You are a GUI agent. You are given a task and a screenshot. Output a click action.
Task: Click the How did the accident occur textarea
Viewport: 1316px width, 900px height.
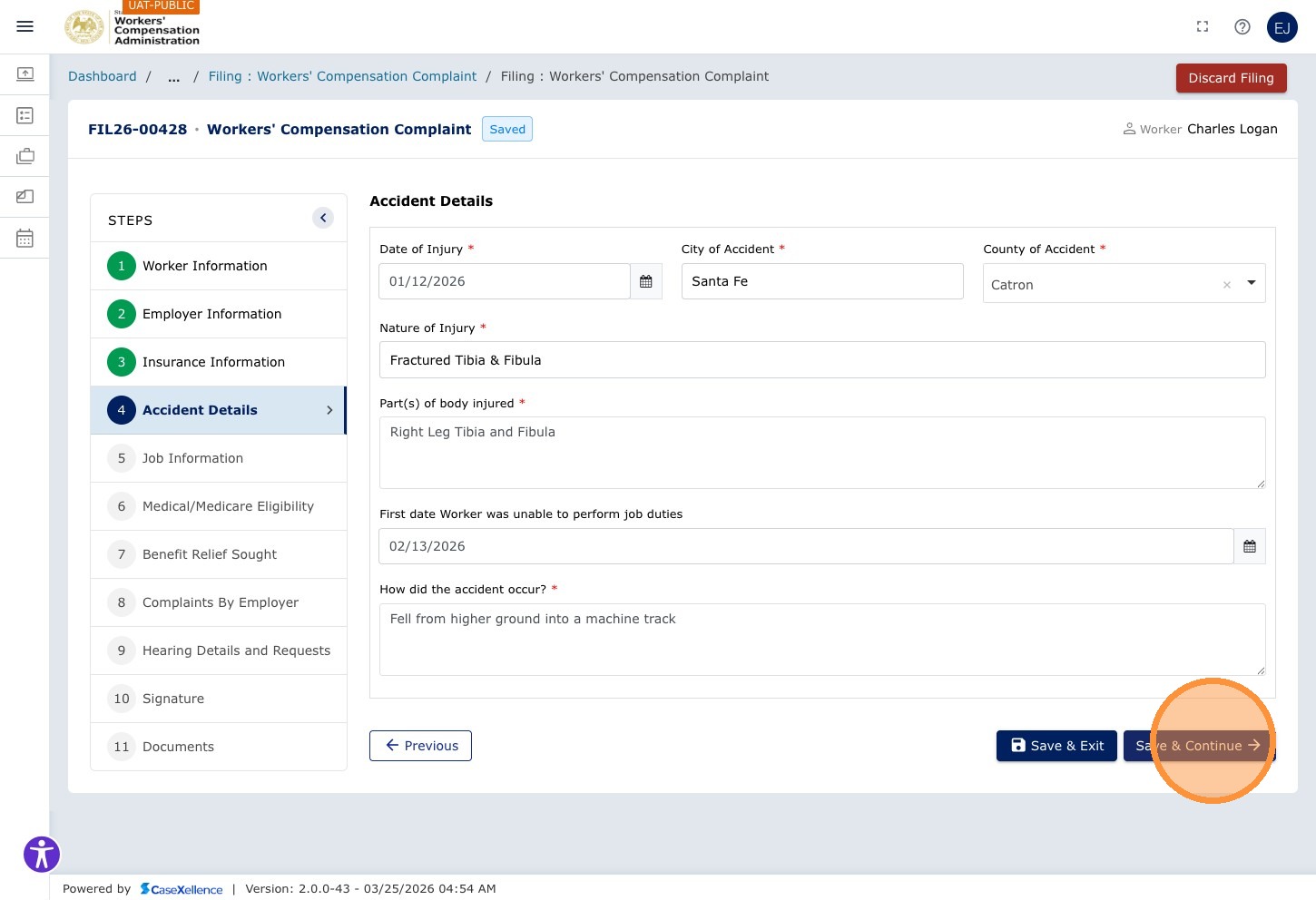click(822, 640)
